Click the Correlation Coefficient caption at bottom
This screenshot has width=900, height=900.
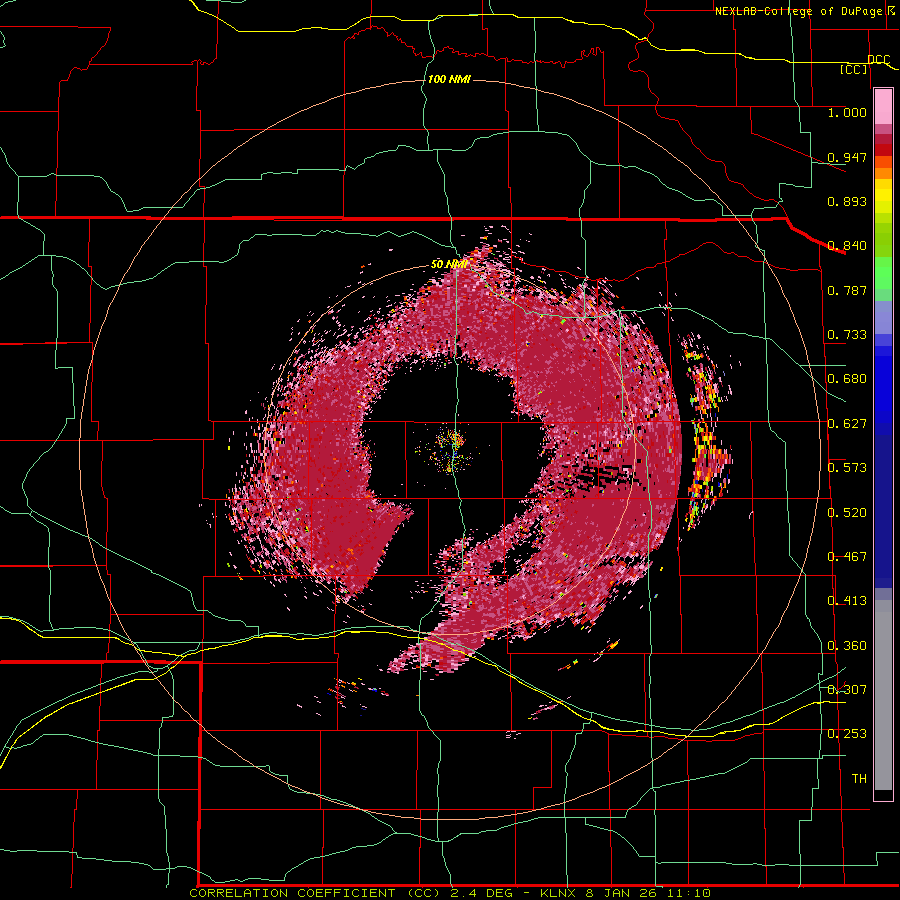pyautogui.click(x=450, y=893)
